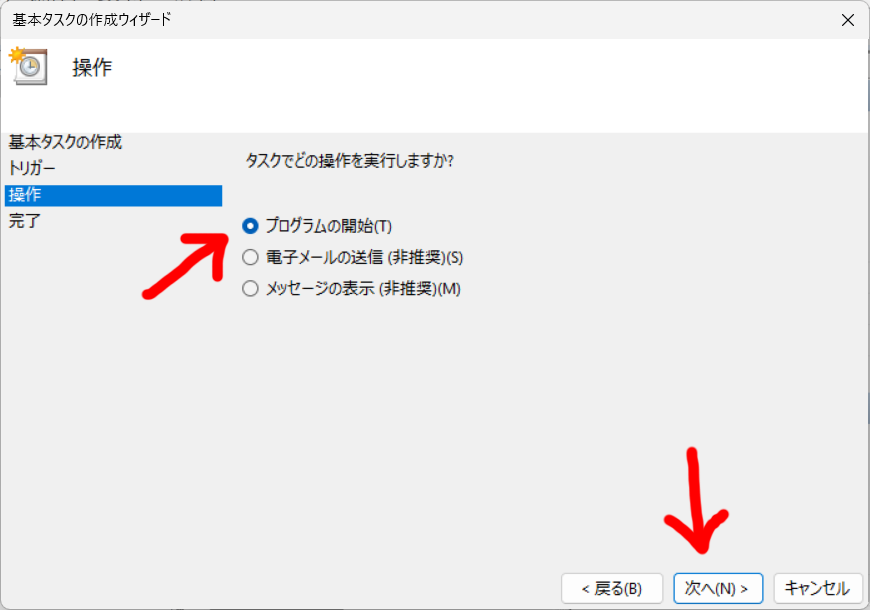Cancel the wizard with キャンセル button

coord(818,588)
